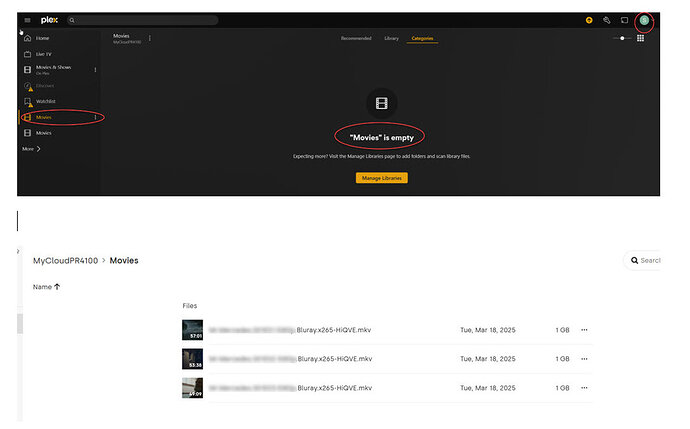Viewport: 690px width, 429px height.
Task: Select file name beside the 57:01 thumbnail
Action: pos(290,330)
